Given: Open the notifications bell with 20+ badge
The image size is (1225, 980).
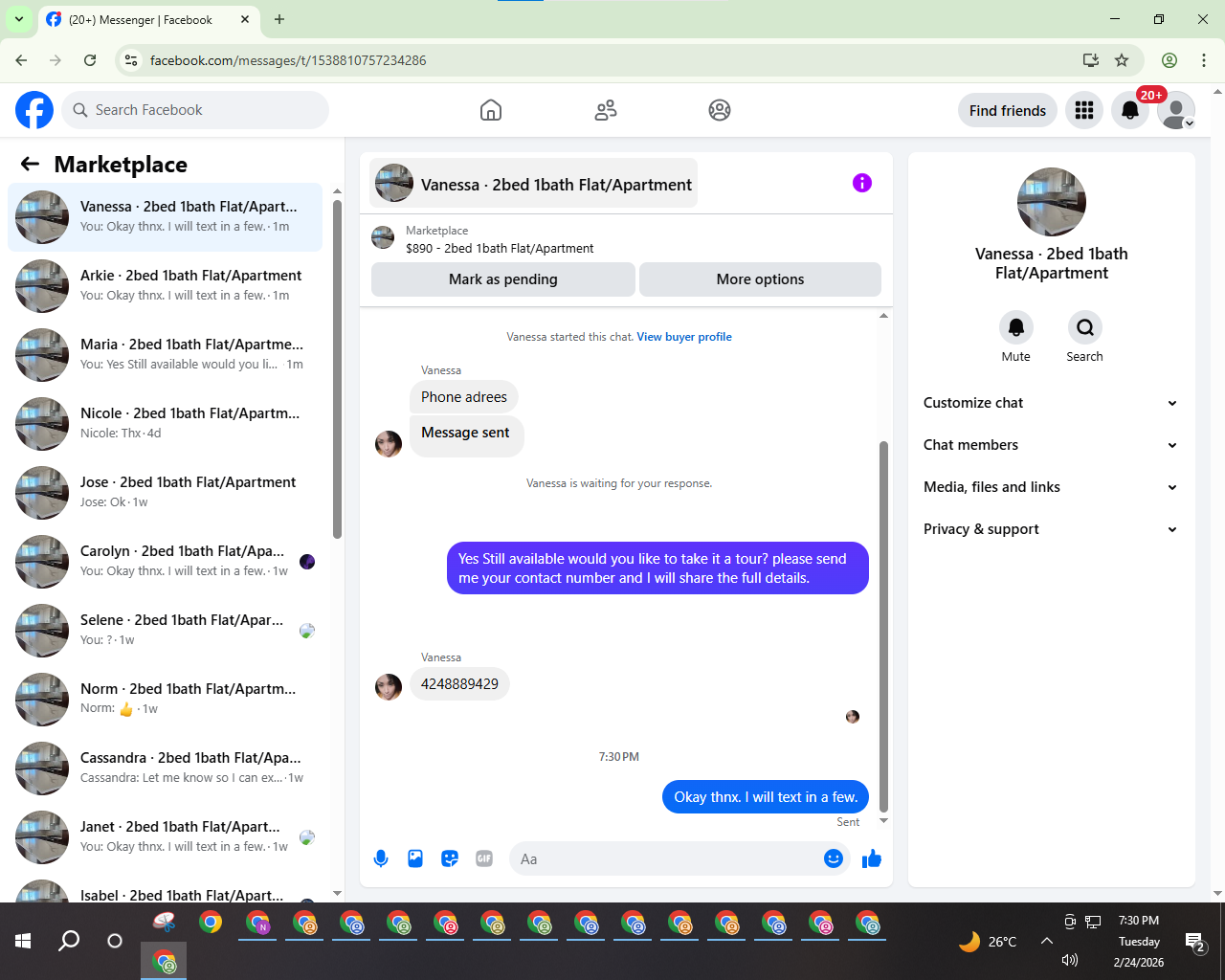Looking at the screenshot, I should (x=1130, y=110).
